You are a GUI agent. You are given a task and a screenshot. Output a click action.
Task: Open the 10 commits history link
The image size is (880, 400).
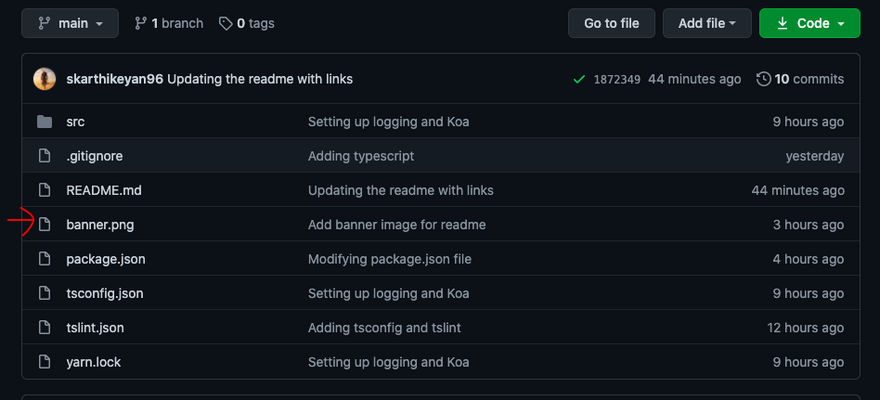800,79
